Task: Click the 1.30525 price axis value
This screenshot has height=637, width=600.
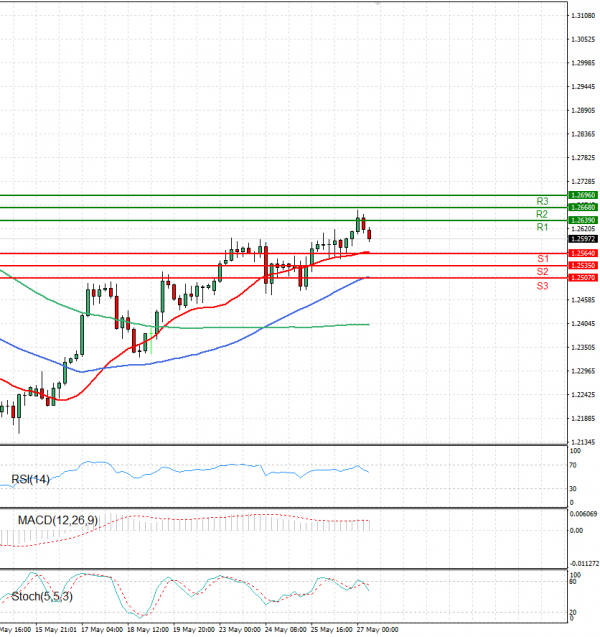Action: pos(583,39)
